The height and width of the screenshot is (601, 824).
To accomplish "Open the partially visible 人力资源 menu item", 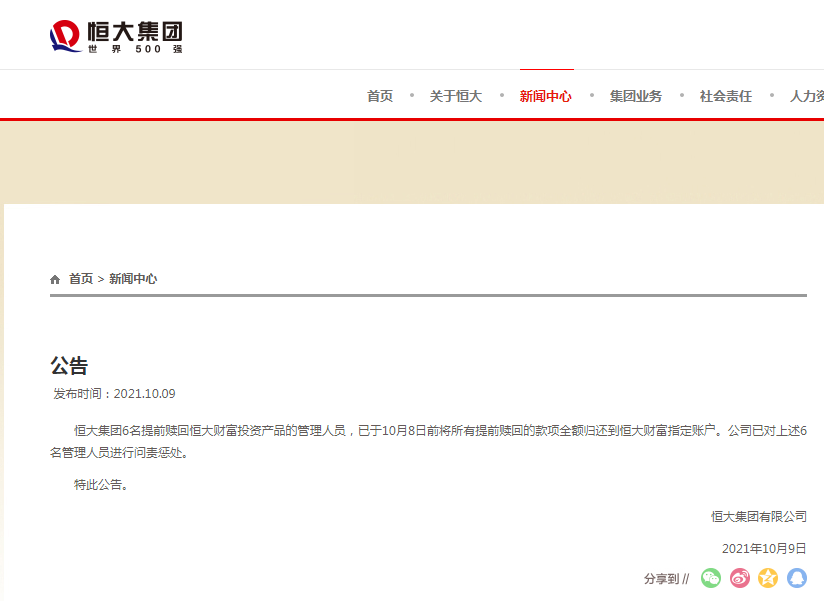I will pos(807,96).
